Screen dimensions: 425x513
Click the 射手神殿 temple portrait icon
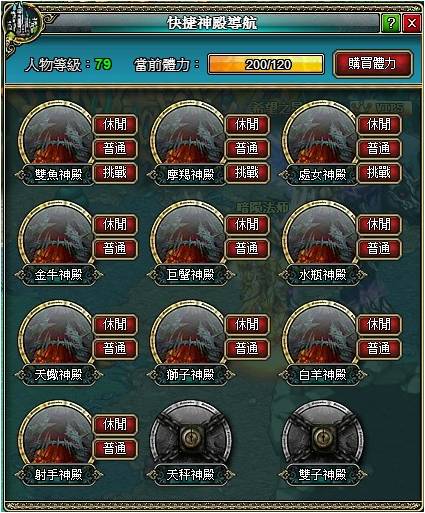point(57,436)
